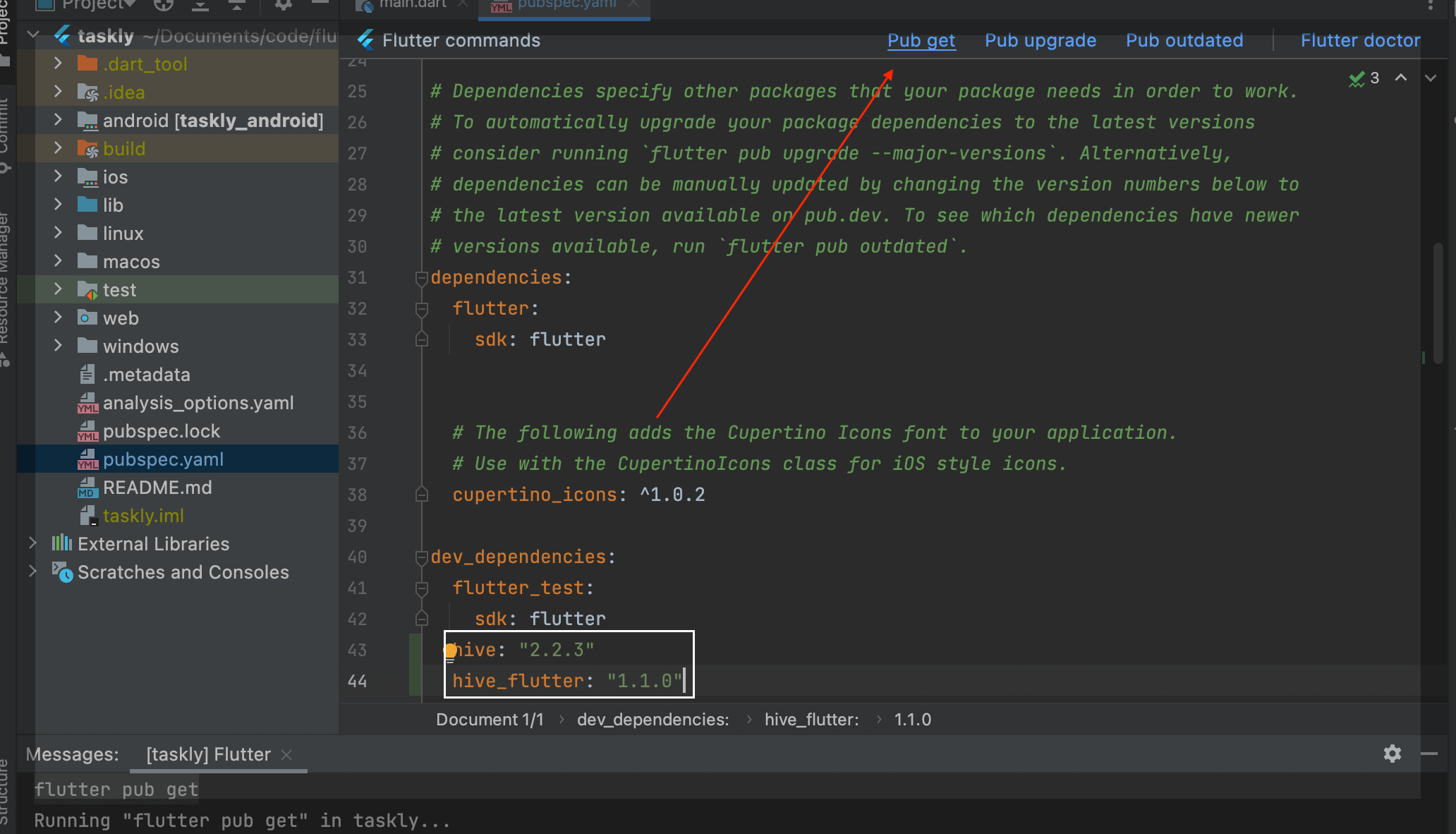Open the Pub outdated command
This screenshot has height=834, width=1456.
[x=1184, y=40]
